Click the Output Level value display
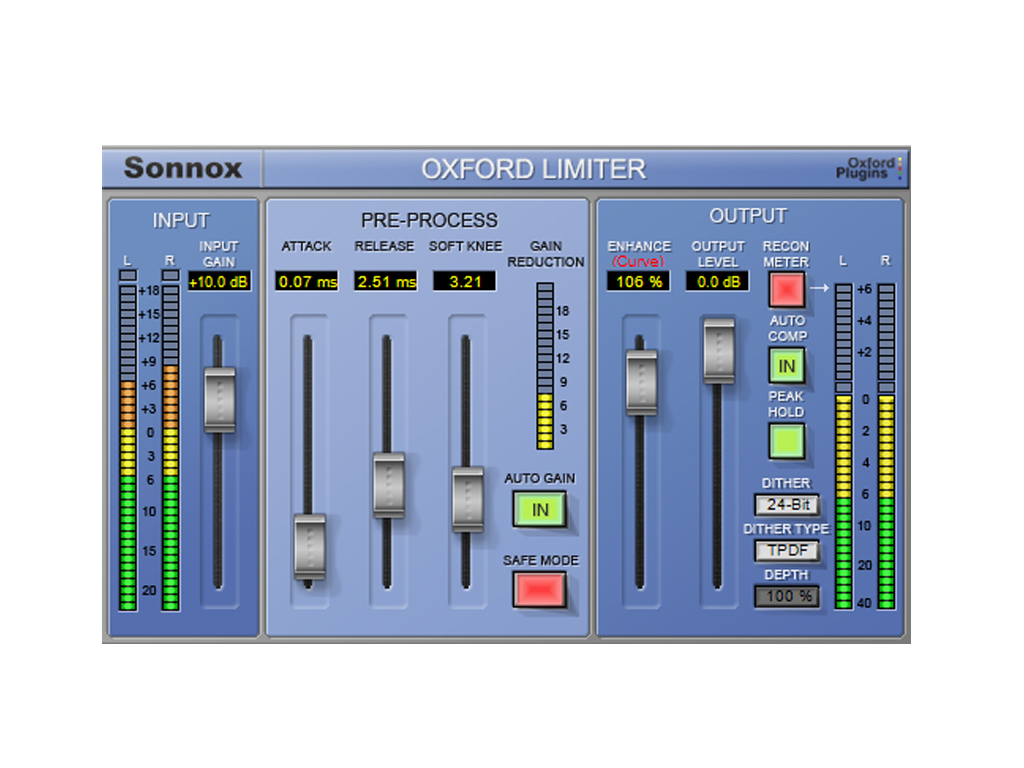 [x=717, y=282]
